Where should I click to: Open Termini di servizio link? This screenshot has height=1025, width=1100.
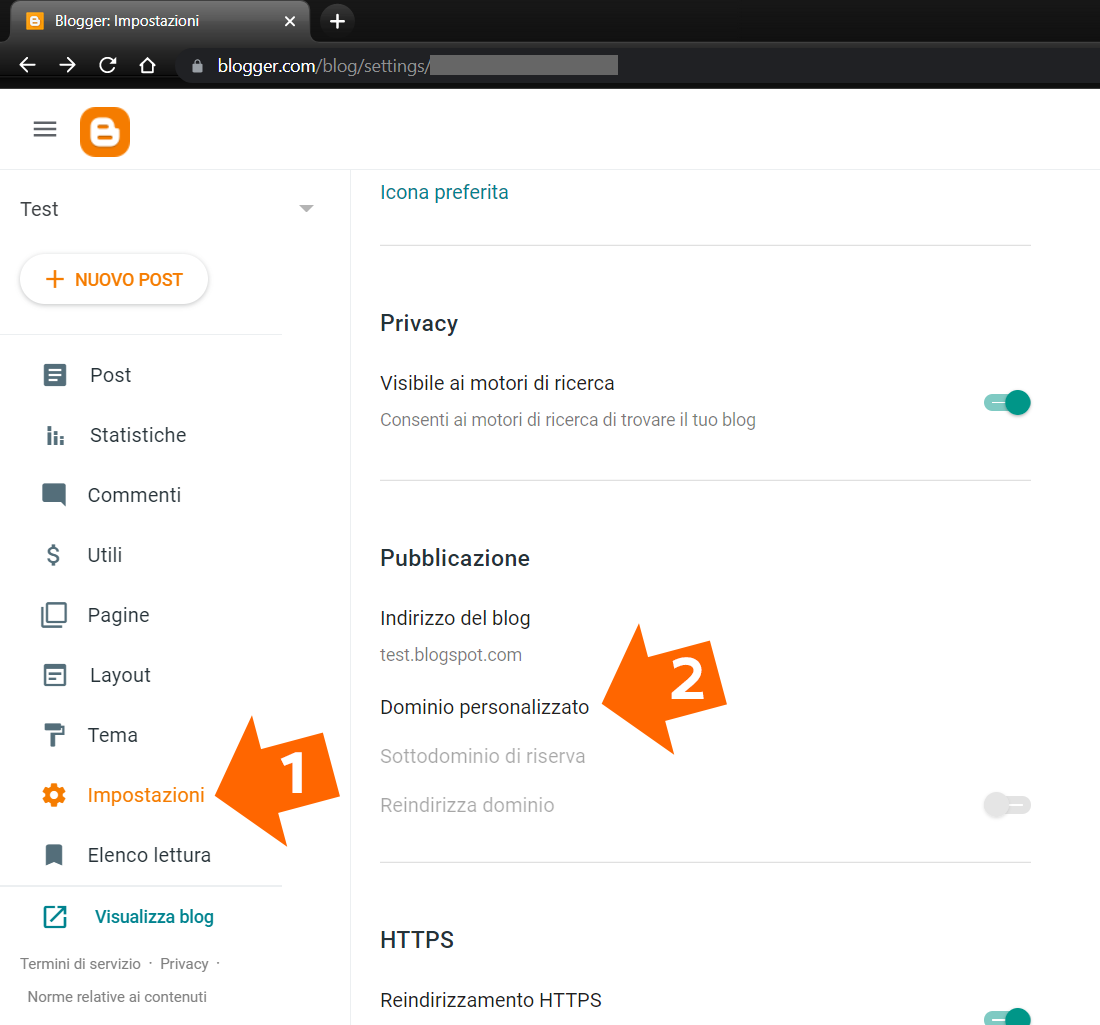(80, 964)
